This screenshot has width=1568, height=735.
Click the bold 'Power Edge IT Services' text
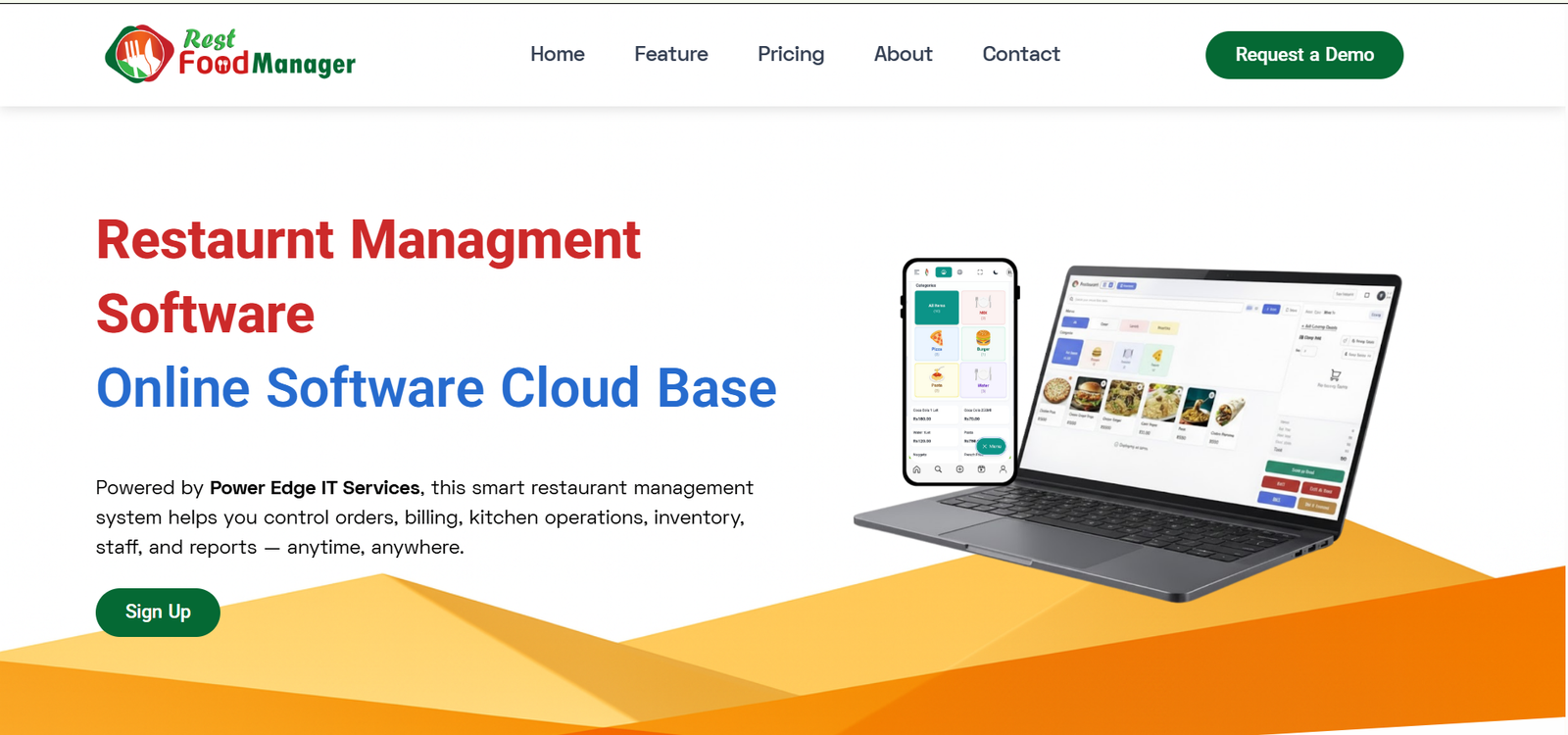click(315, 488)
